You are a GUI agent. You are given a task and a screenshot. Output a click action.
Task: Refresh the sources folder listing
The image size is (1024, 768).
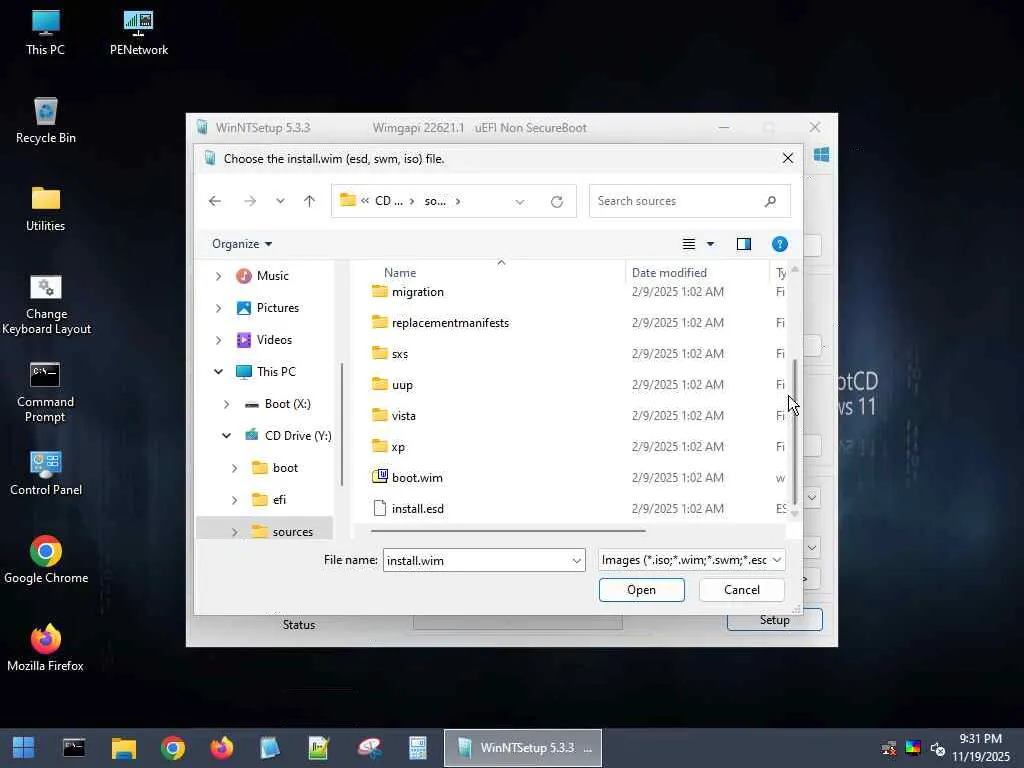[556, 202]
